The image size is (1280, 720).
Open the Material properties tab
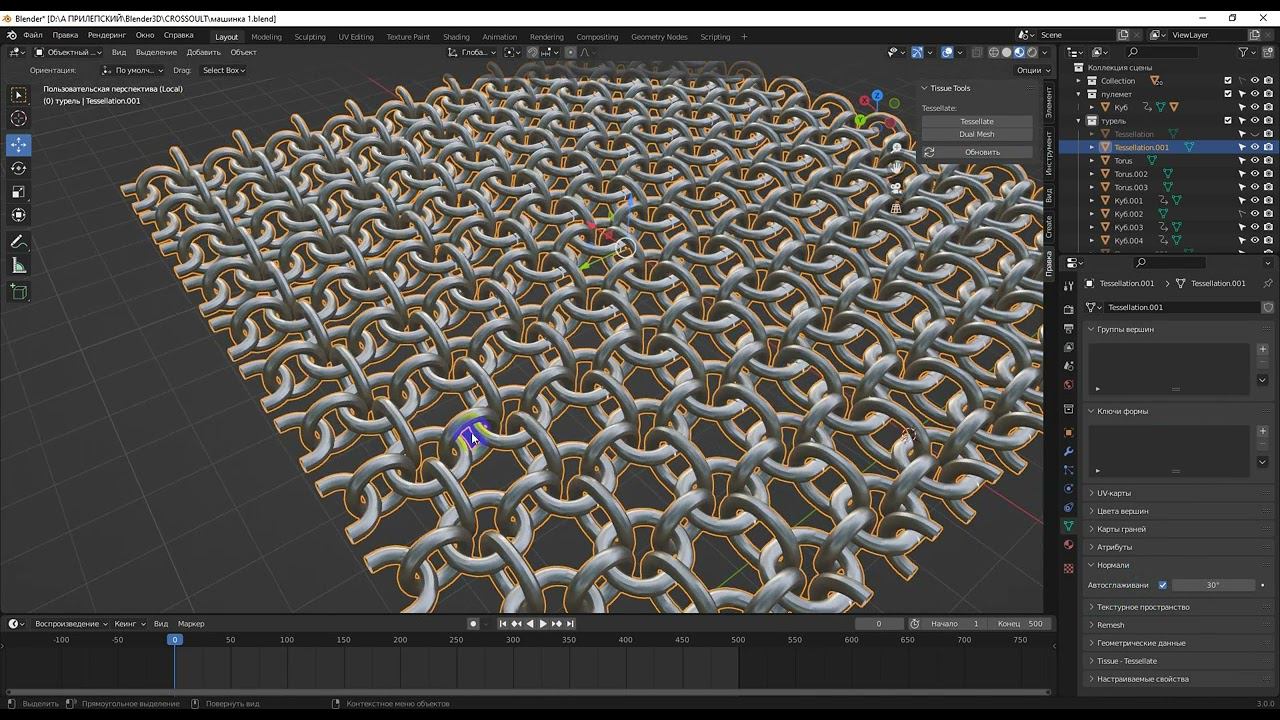coord(1068,545)
